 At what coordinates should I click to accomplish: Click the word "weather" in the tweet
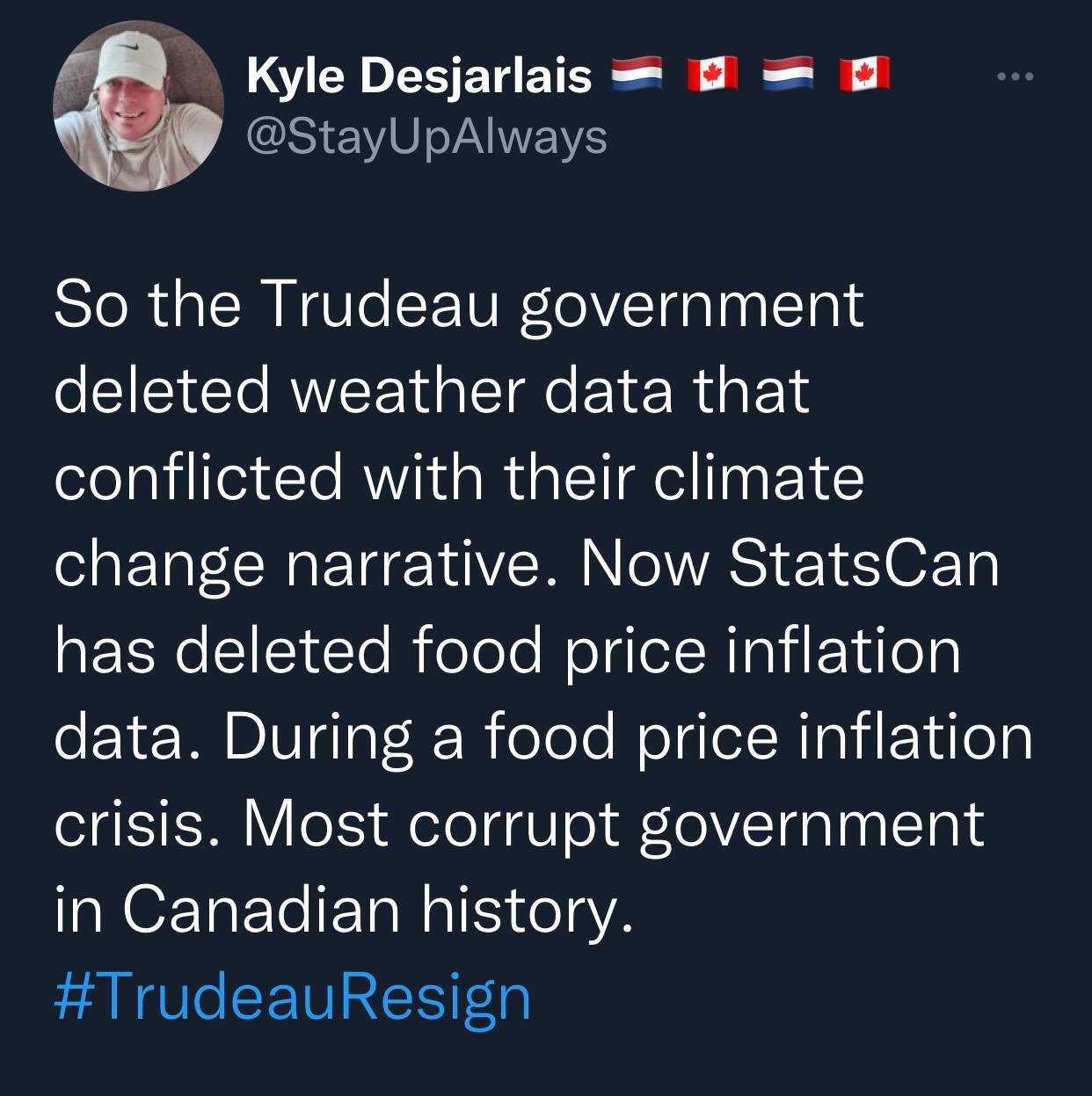pos(410,390)
